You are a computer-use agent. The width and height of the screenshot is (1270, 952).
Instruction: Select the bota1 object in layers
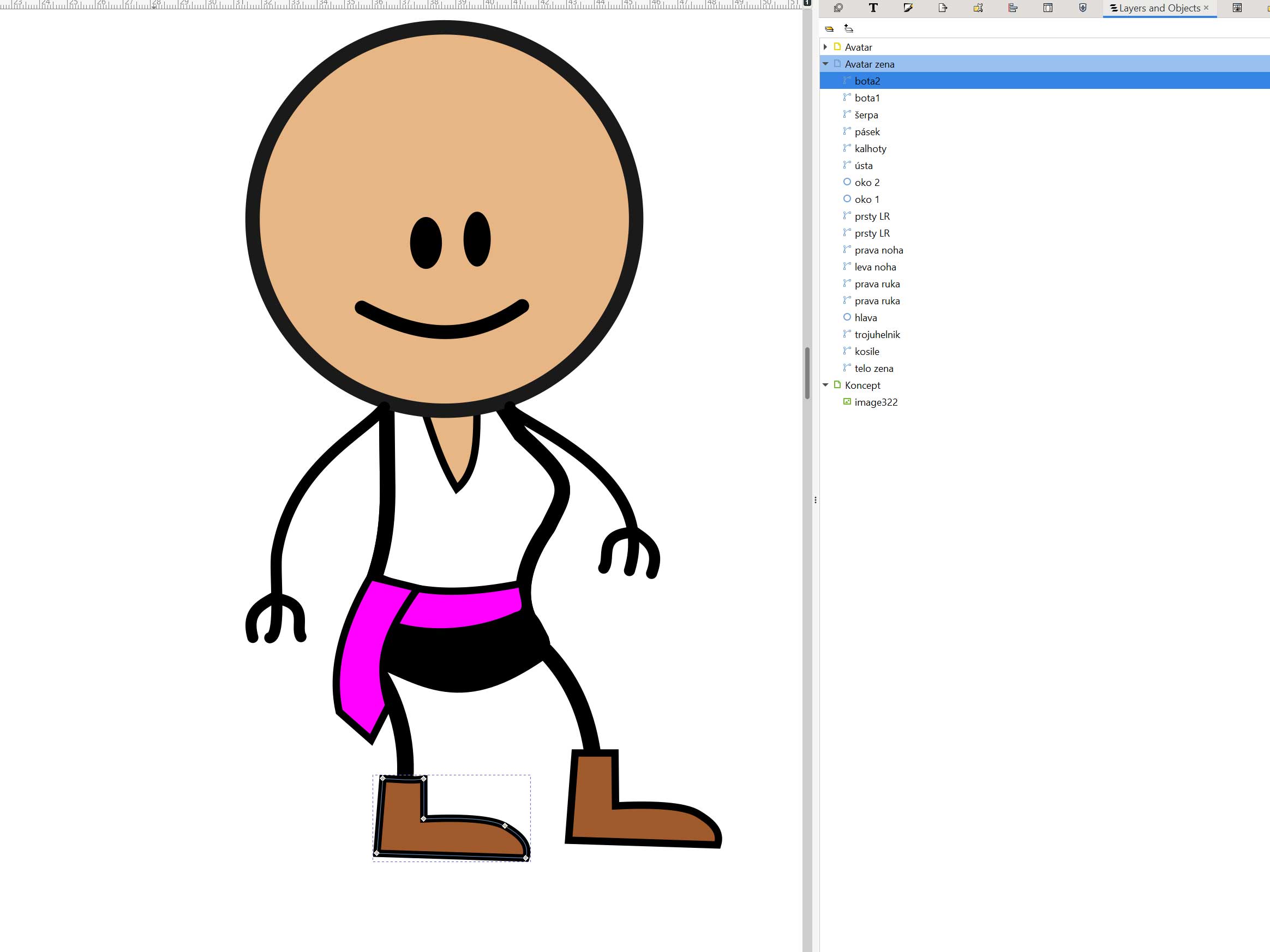(867, 98)
